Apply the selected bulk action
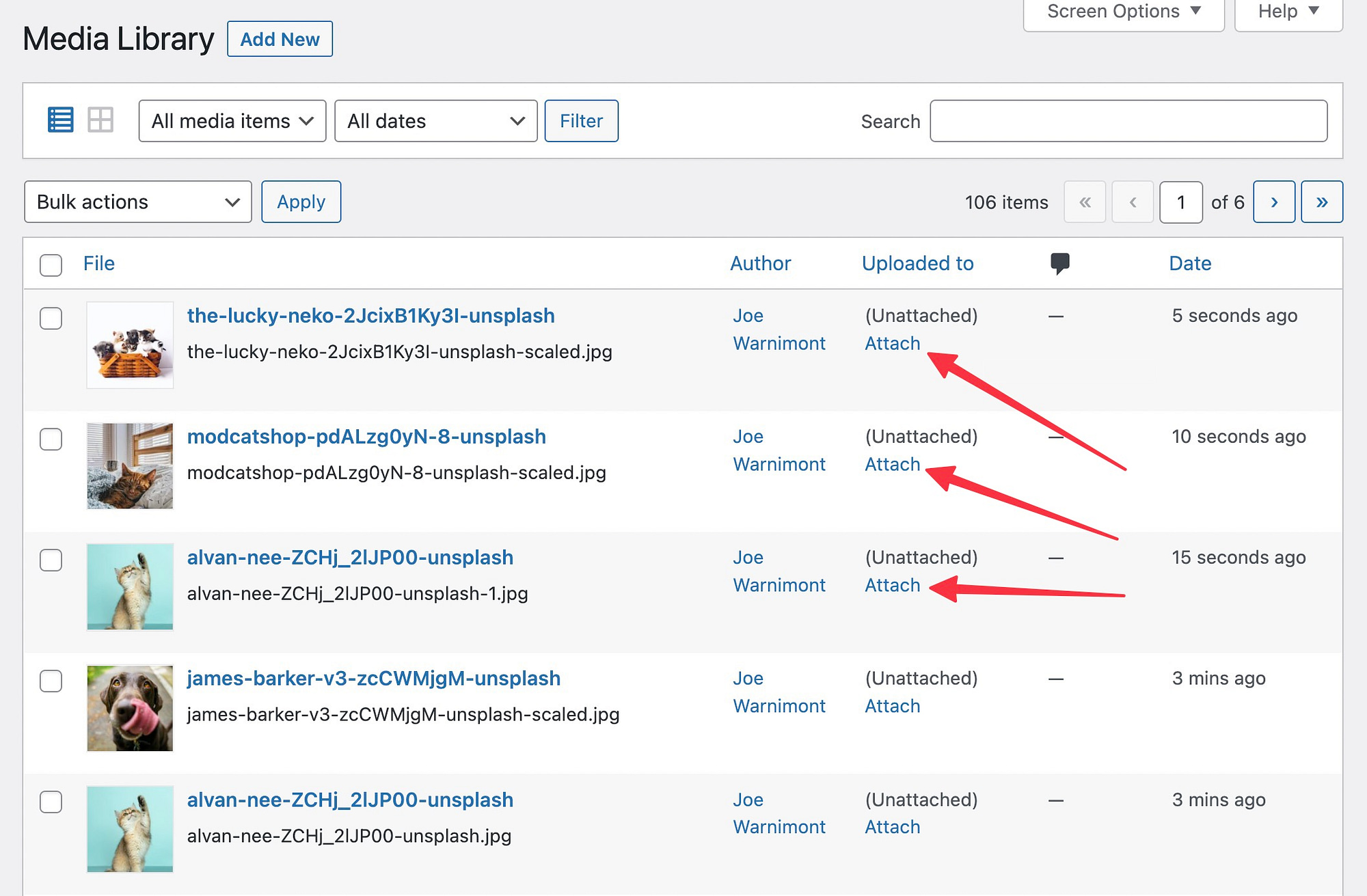Image resolution: width=1367 pixels, height=896 pixels. pyautogui.click(x=301, y=202)
